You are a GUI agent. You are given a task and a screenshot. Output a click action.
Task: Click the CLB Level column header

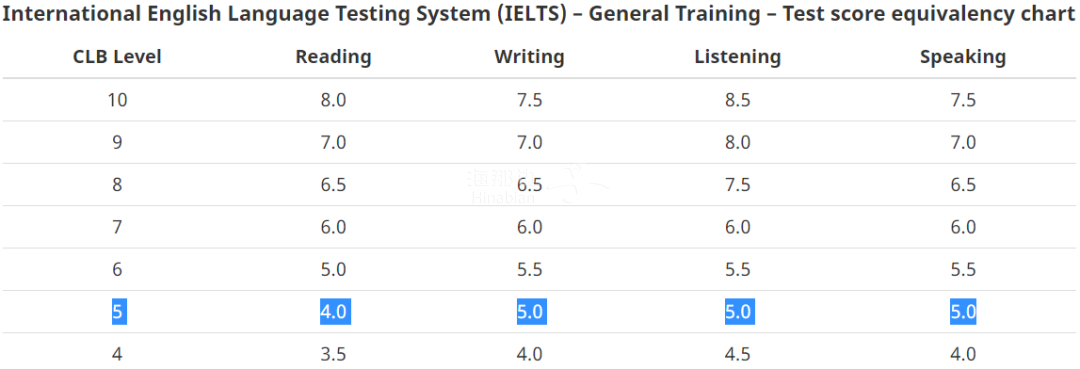coord(117,57)
